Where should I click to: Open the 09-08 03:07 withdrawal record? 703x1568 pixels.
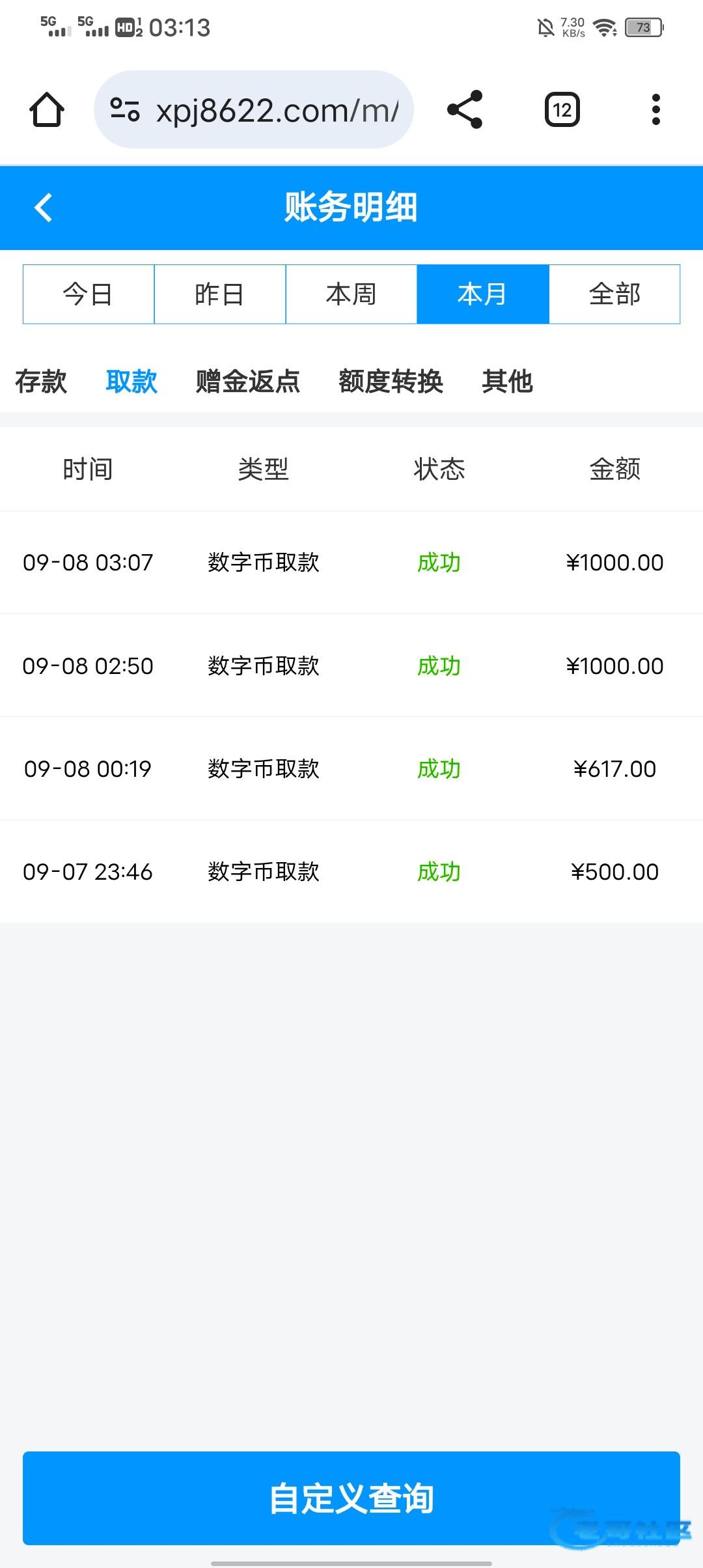pos(351,563)
